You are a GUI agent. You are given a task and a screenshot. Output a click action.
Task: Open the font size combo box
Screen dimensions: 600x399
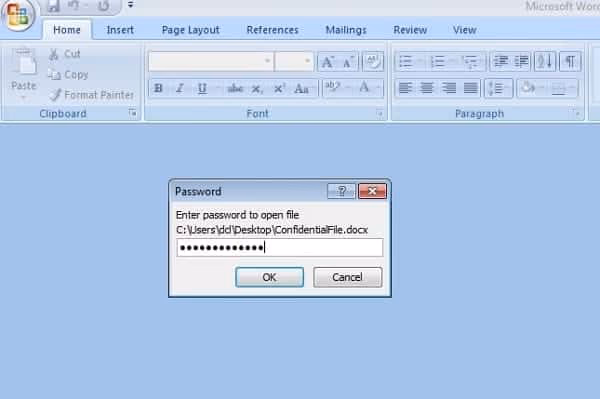point(294,61)
